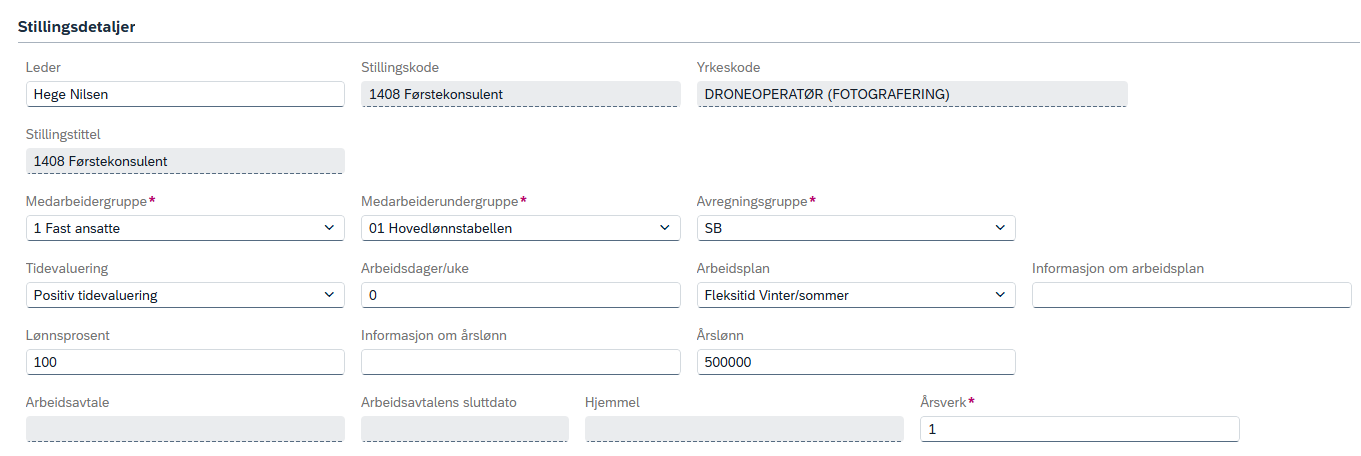Click the Informasjon om årslønn field
Screen dimensions: 1361x456
[x=521, y=362]
